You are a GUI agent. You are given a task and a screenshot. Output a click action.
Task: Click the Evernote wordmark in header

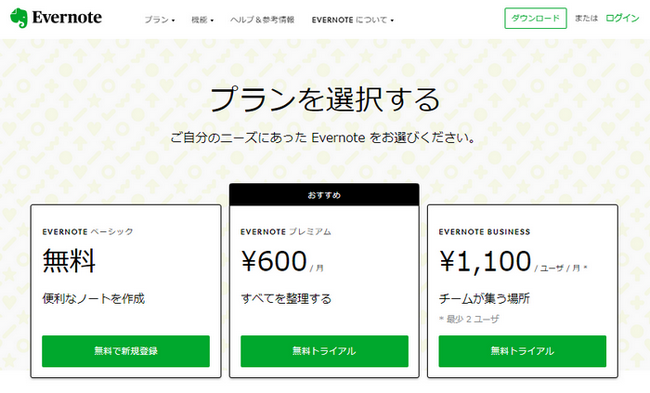pos(67,17)
